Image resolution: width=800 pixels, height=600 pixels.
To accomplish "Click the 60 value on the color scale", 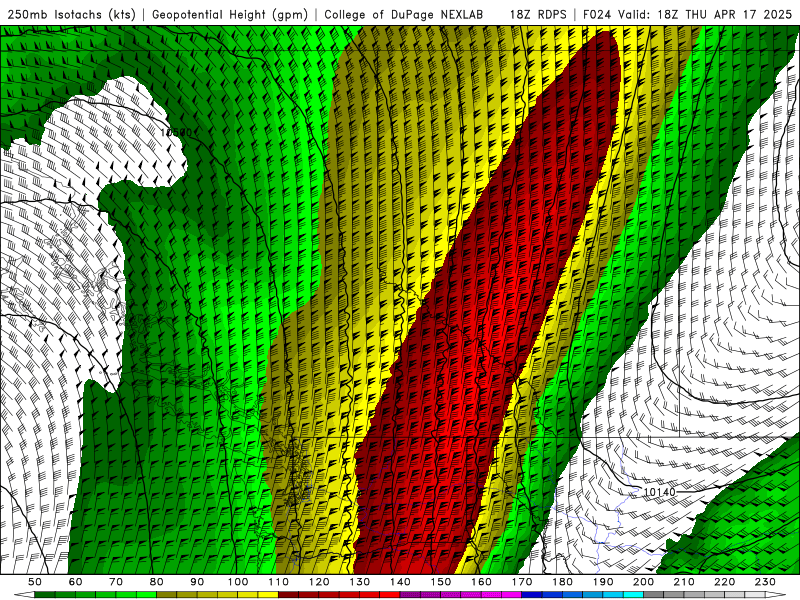I will tap(75, 582).
